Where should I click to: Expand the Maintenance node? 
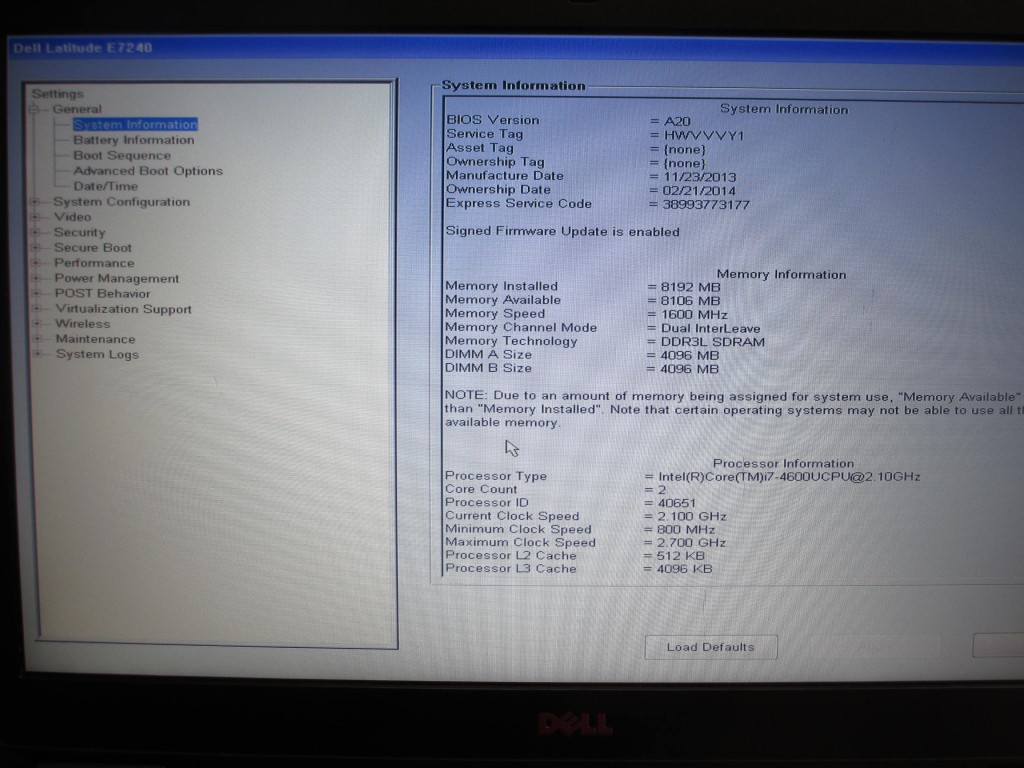(39, 339)
